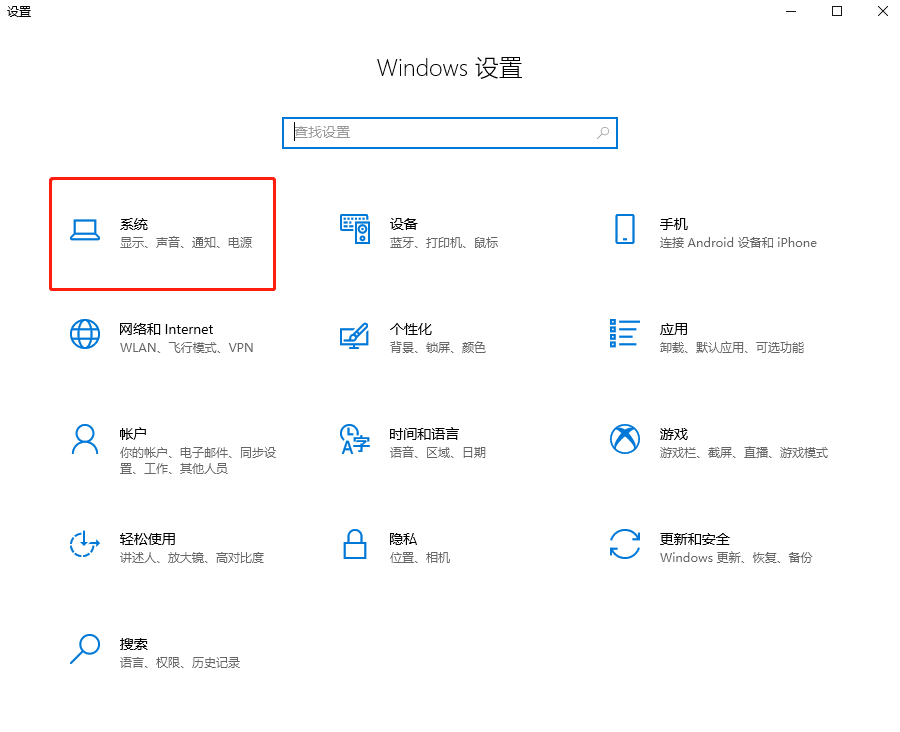Open the 更新和安全 heading link
The image size is (900, 732).
coord(694,539)
